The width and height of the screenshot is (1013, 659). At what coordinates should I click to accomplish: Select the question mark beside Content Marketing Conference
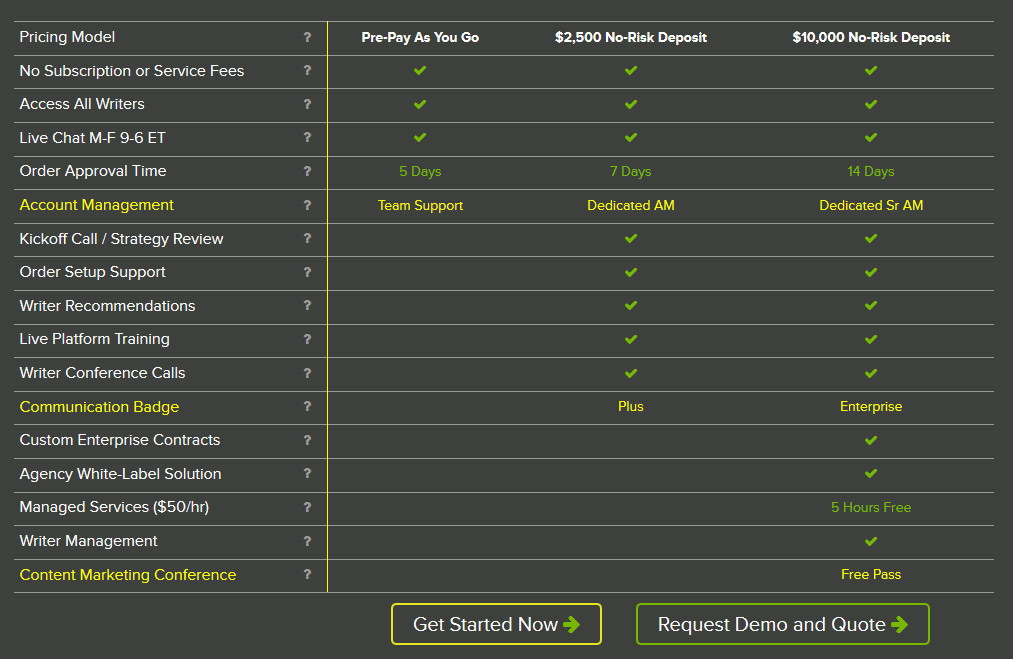307,575
